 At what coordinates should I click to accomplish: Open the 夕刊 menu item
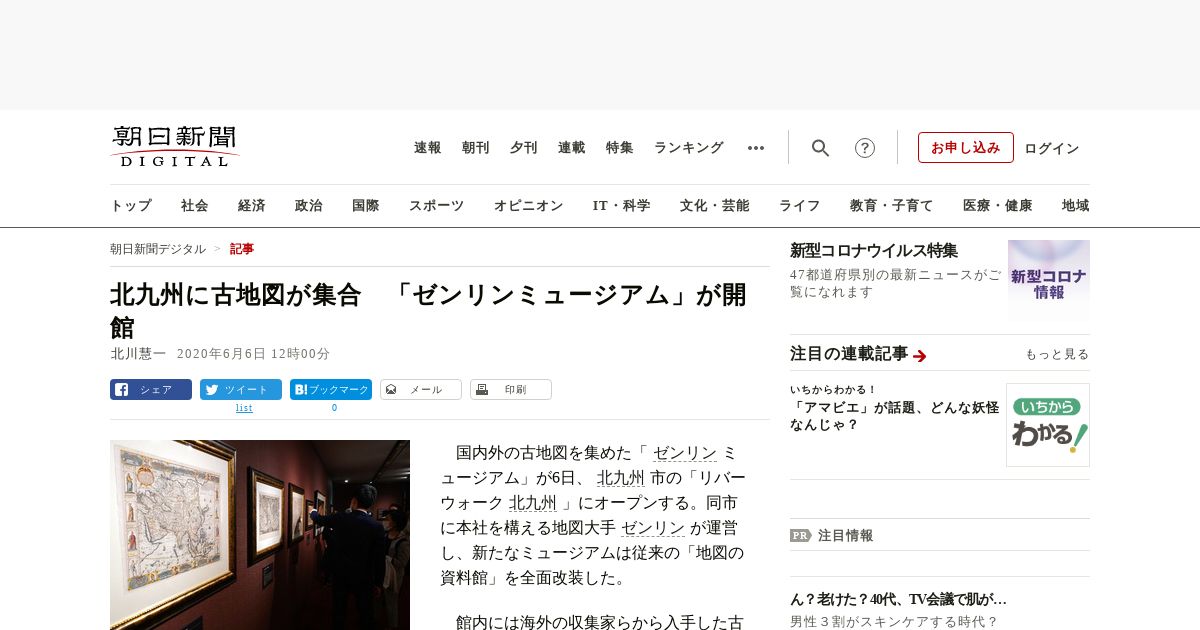pyautogui.click(x=523, y=148)
